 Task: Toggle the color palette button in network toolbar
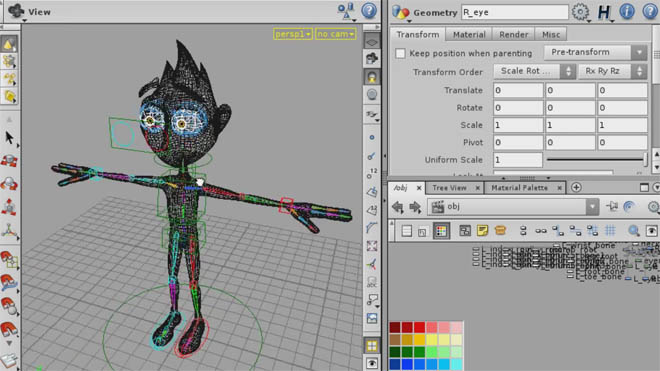441,231
